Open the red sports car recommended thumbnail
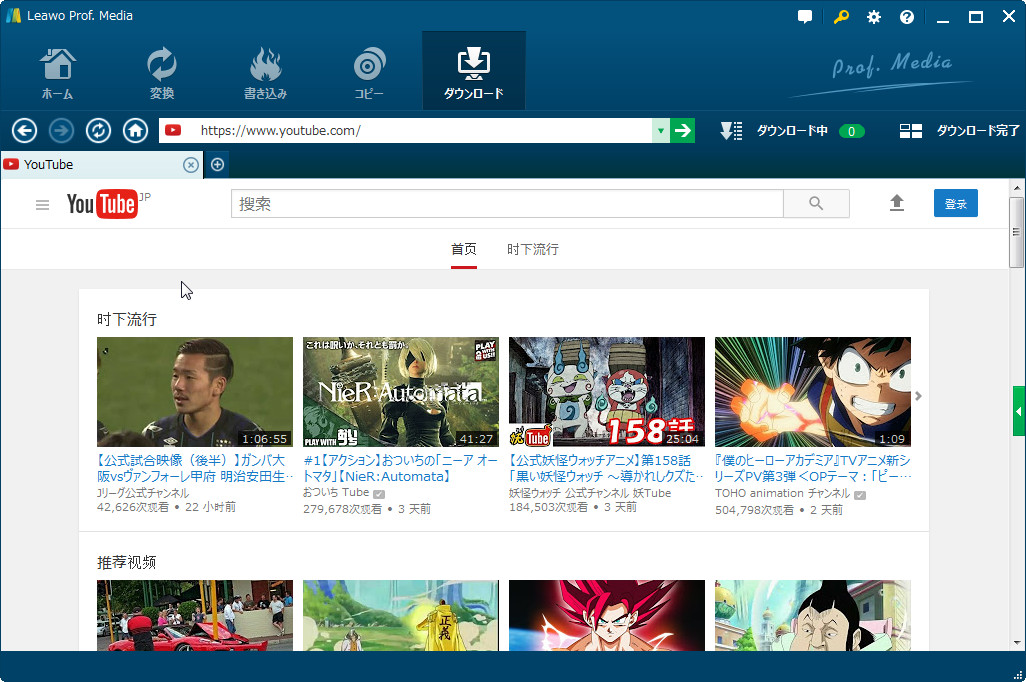The width and height of the screenshot is (1026, 682). pyautogui.click(x=195, y=615)
